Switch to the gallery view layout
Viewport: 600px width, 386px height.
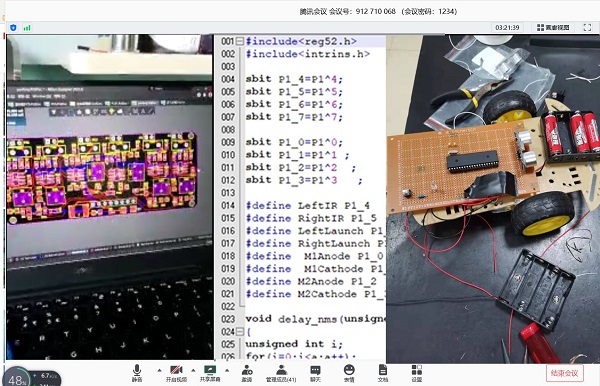click(553, 28)
